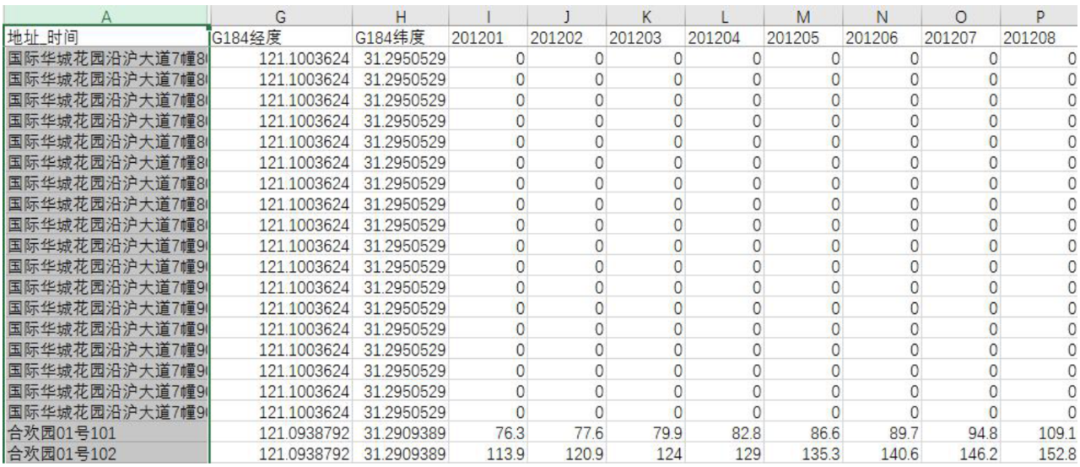The height and width of the screenshot is (467, 1080).
Task: Select the cell containing 86.6
Action: [x=803, y=433]
